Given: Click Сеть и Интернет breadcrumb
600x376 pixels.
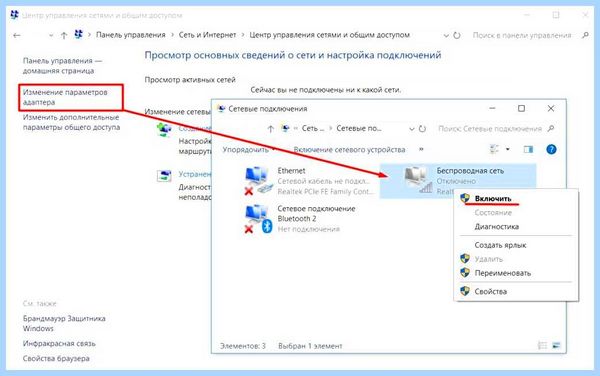Looking at the screenshot, I should tap(207, 35).
